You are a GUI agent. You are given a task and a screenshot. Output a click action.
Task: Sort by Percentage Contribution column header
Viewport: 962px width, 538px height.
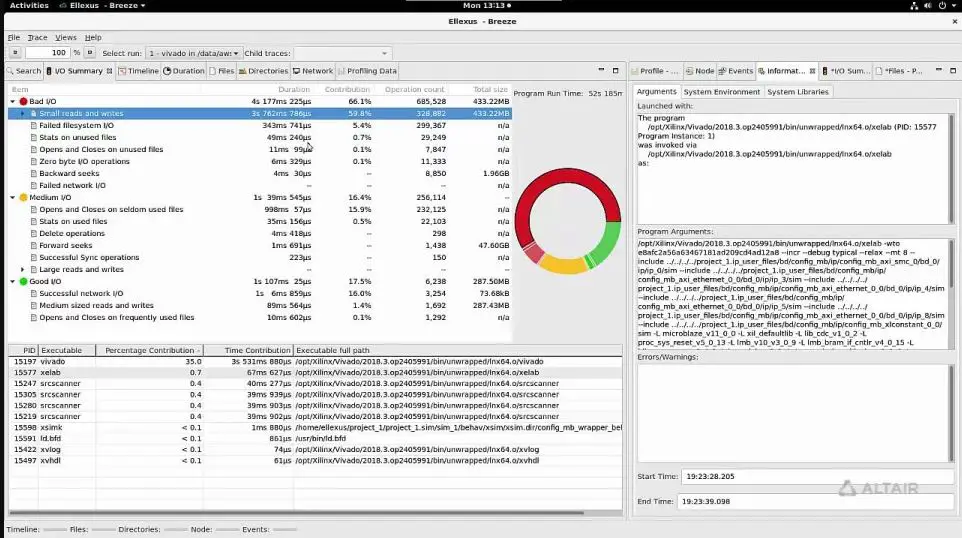click(x=149, y=350)
